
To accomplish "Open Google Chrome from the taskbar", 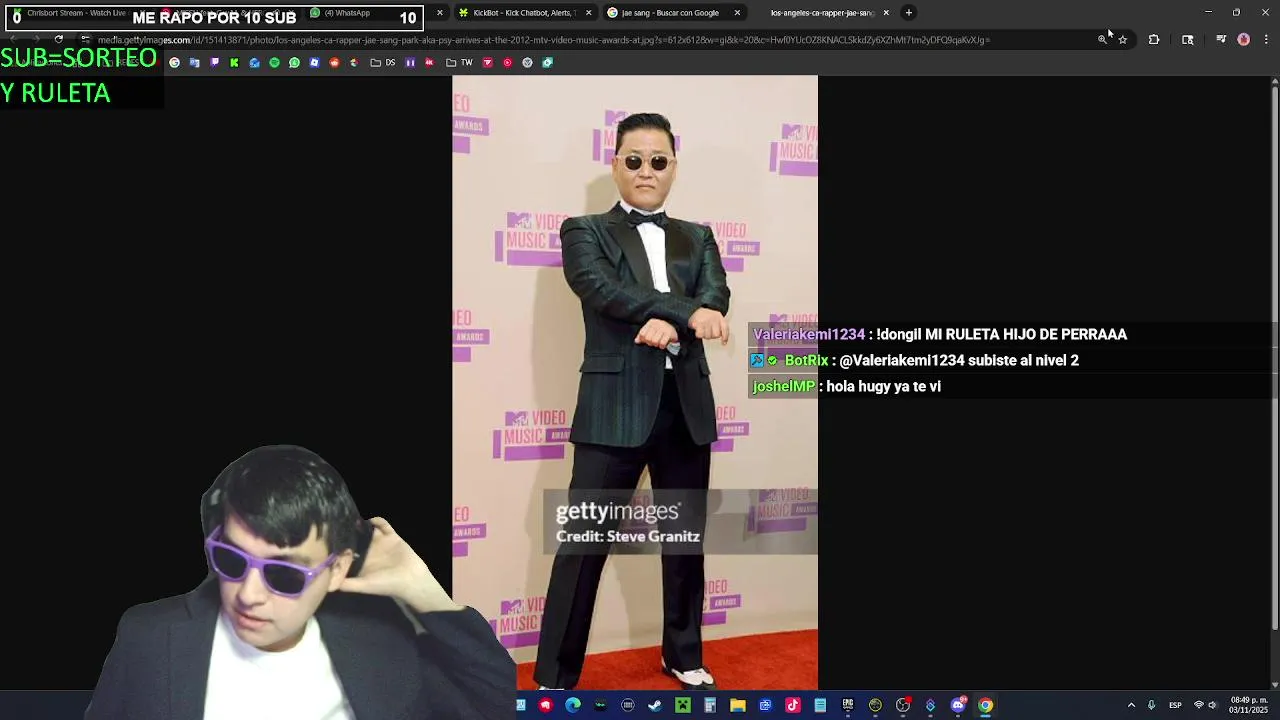I will 986,705.
